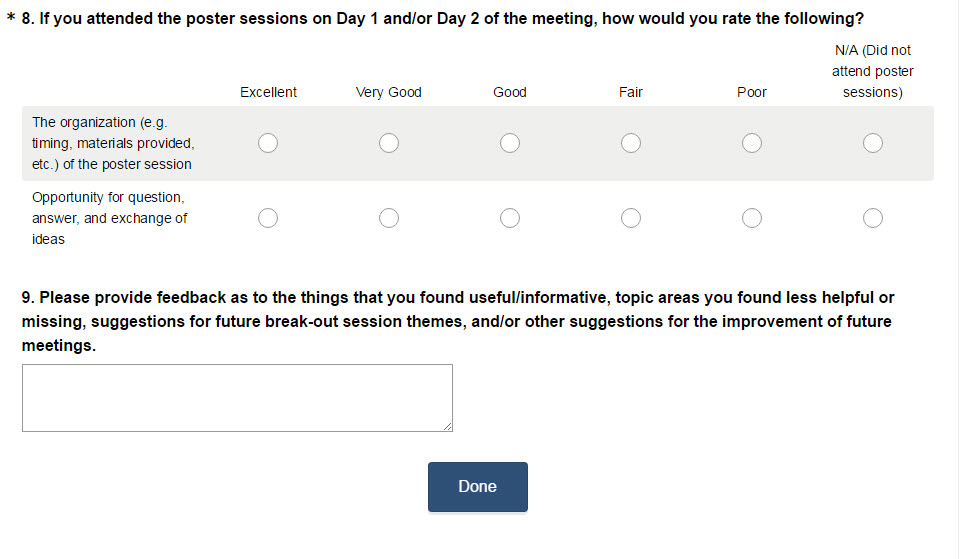Rate poster organization as Good
This screenshot has width=959, height=559.
(510, 143)
